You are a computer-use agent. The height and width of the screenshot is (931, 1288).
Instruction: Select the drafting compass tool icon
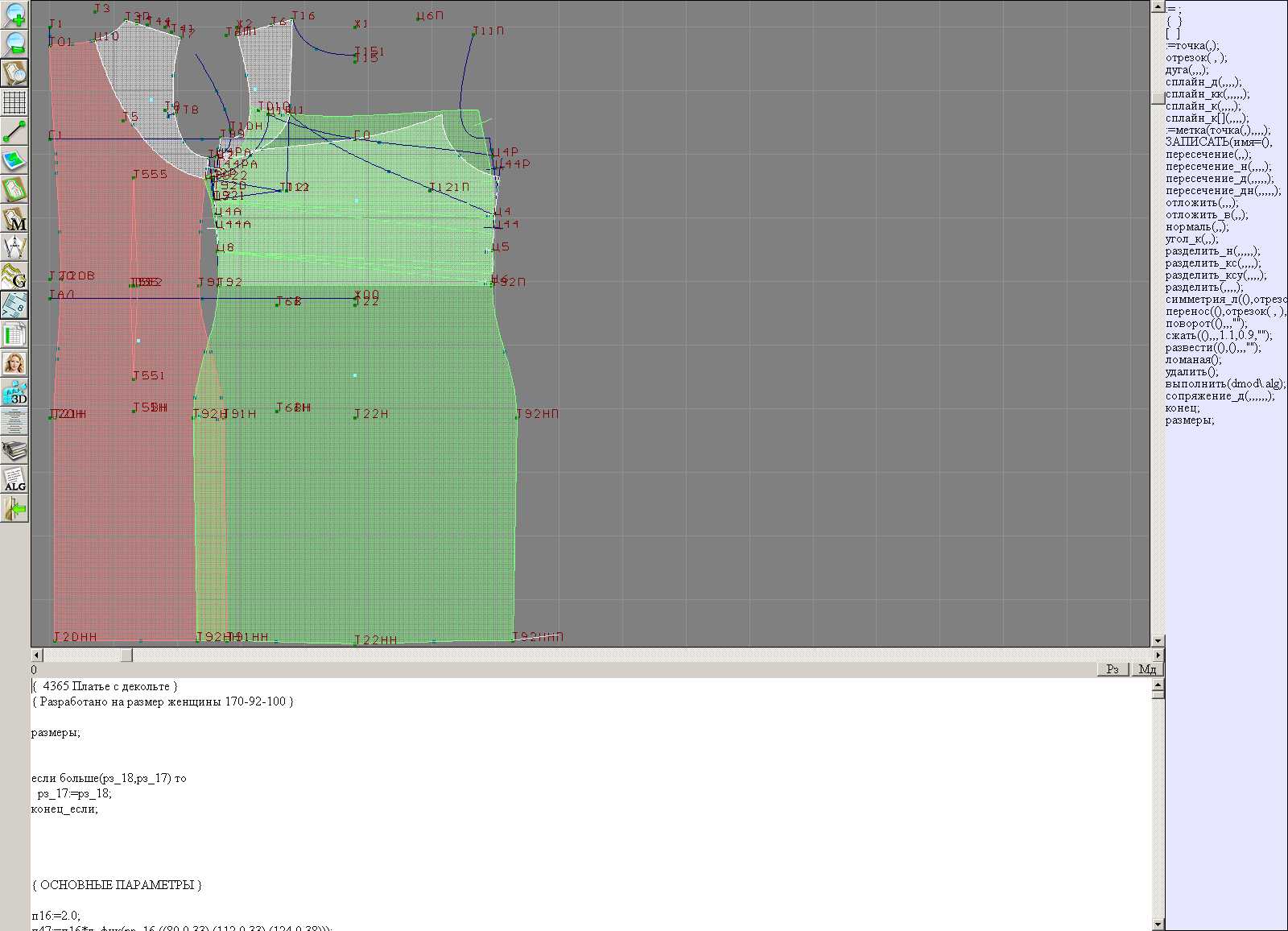14,248
